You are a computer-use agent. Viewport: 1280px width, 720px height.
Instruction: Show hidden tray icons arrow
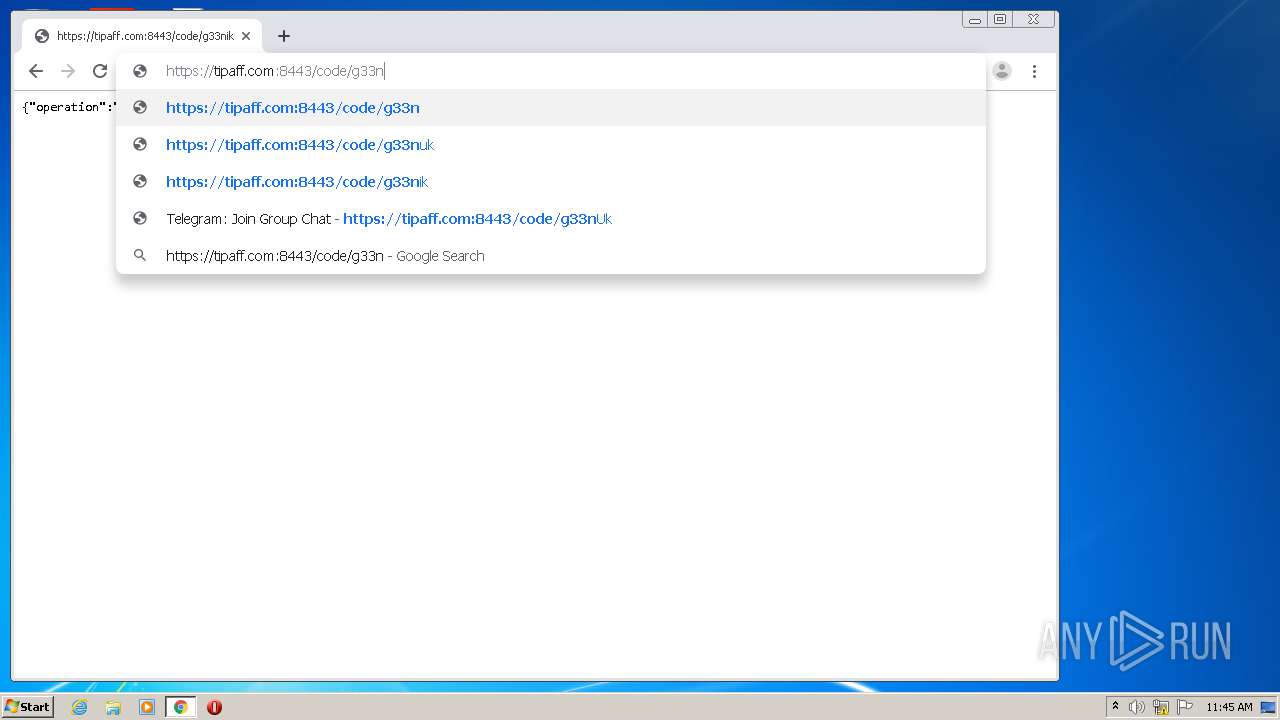1115,707
